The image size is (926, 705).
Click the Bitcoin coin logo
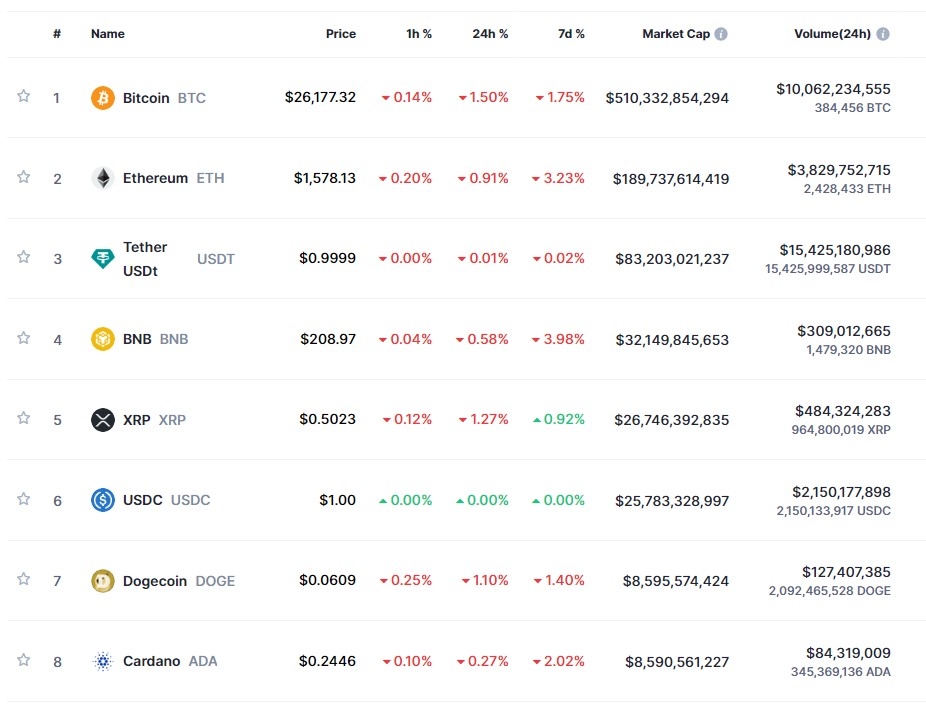103,98
